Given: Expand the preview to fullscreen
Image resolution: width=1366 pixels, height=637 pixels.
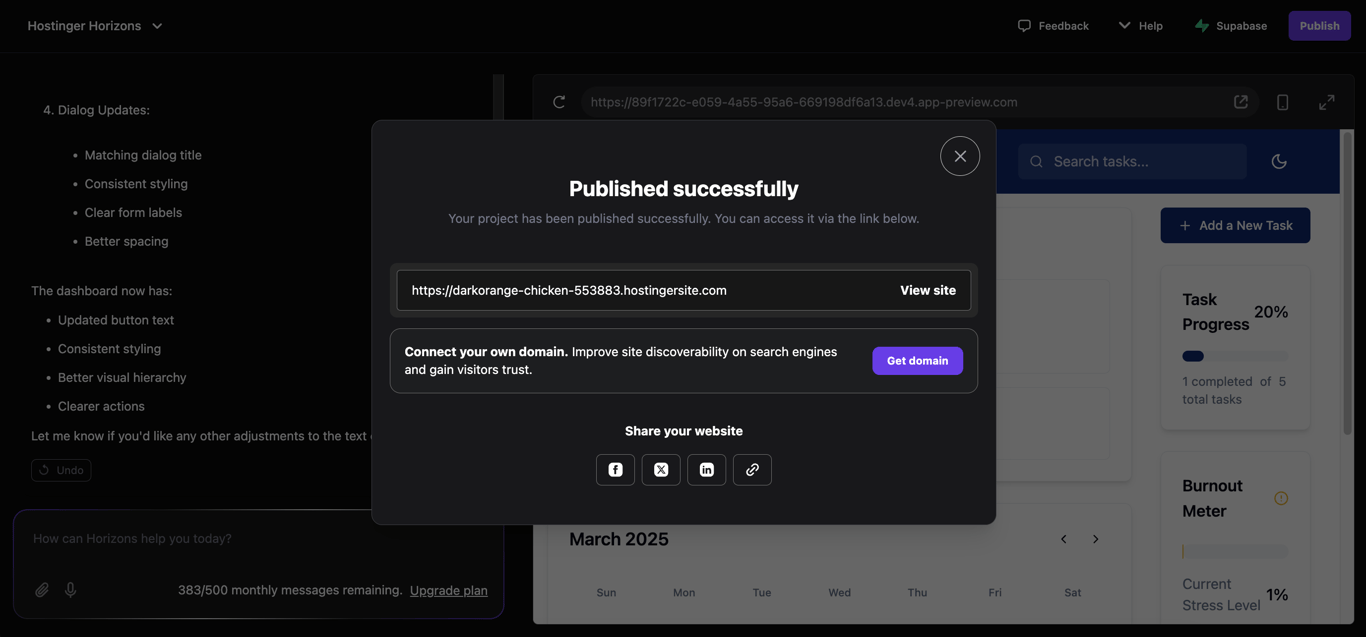Looking at the screenshot, I should coord(1326,101).
